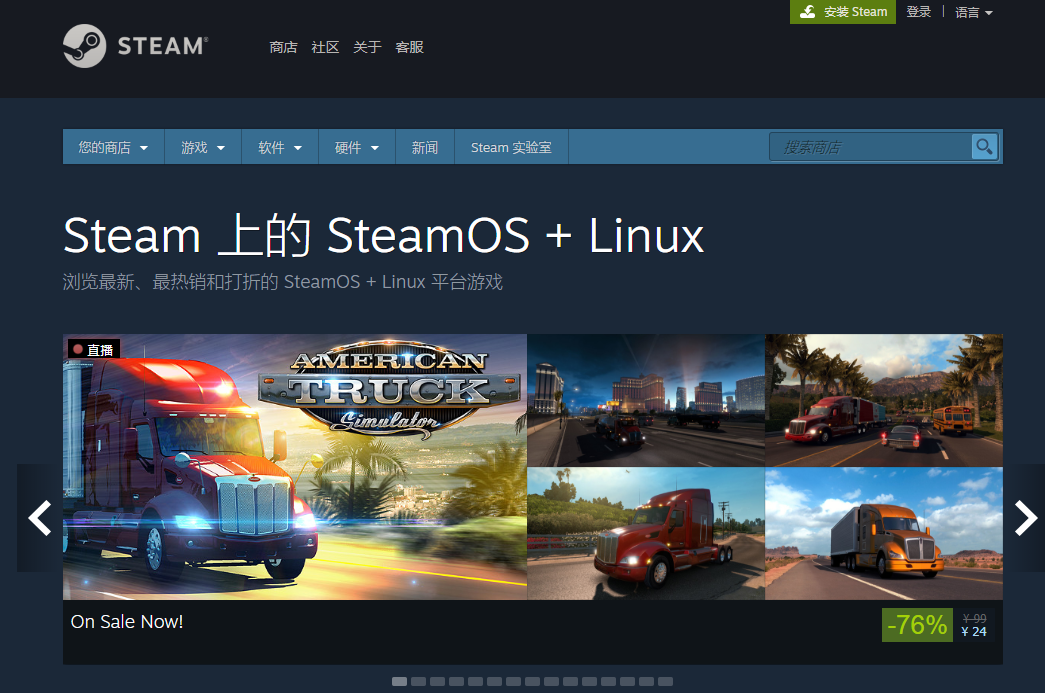Expand the 您的商店 menu

click(x=113, y=147)
